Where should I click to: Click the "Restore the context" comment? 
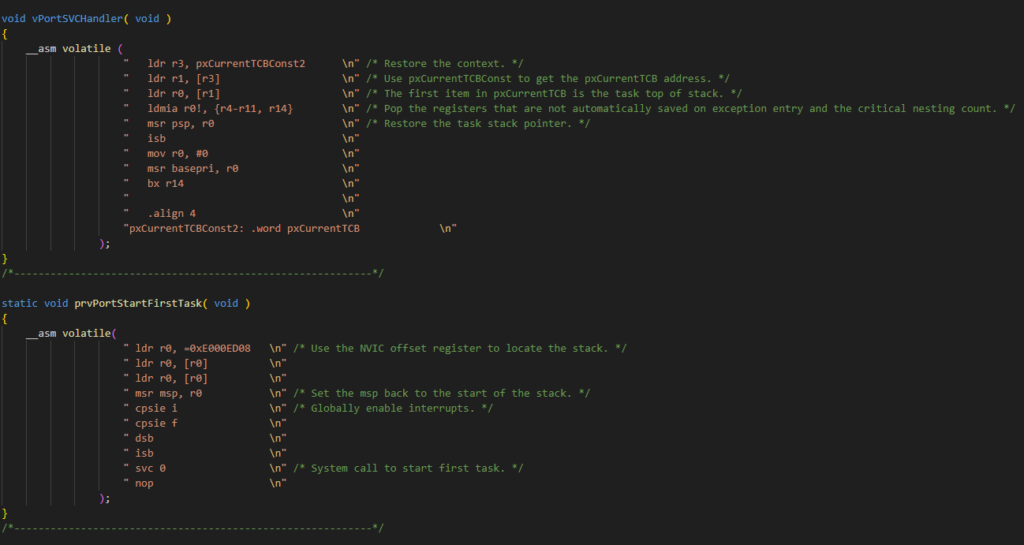click(432, 63)
